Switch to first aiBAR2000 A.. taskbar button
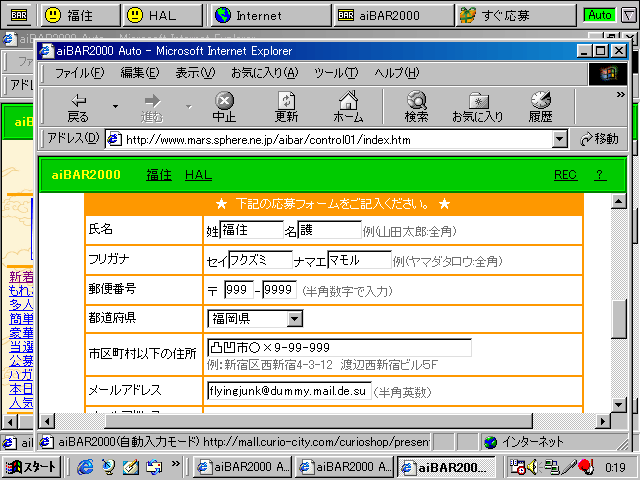Image resolution: width=640 pixels, height=480 pixels. (242, 467)
